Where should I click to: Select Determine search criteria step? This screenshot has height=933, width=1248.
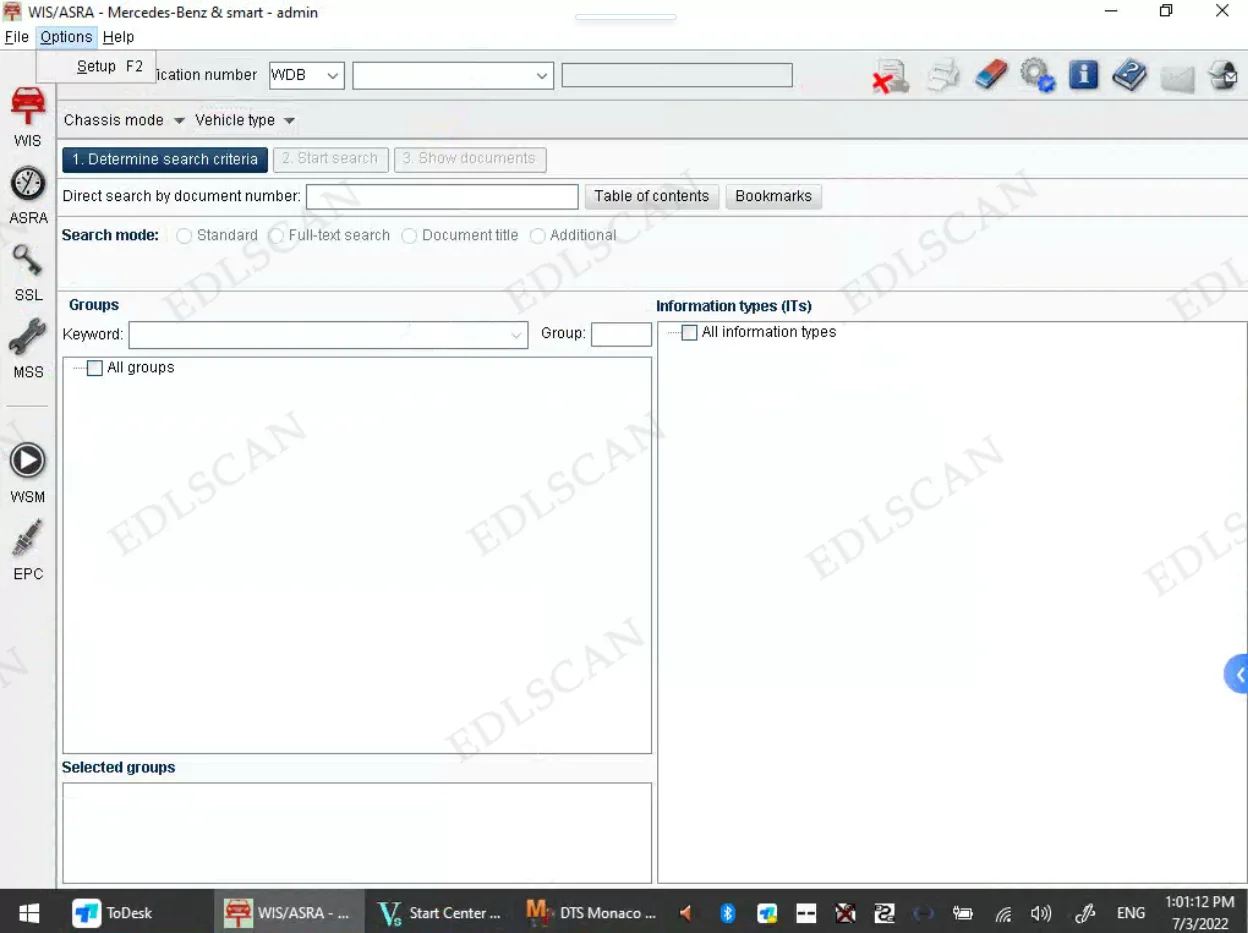165,159
